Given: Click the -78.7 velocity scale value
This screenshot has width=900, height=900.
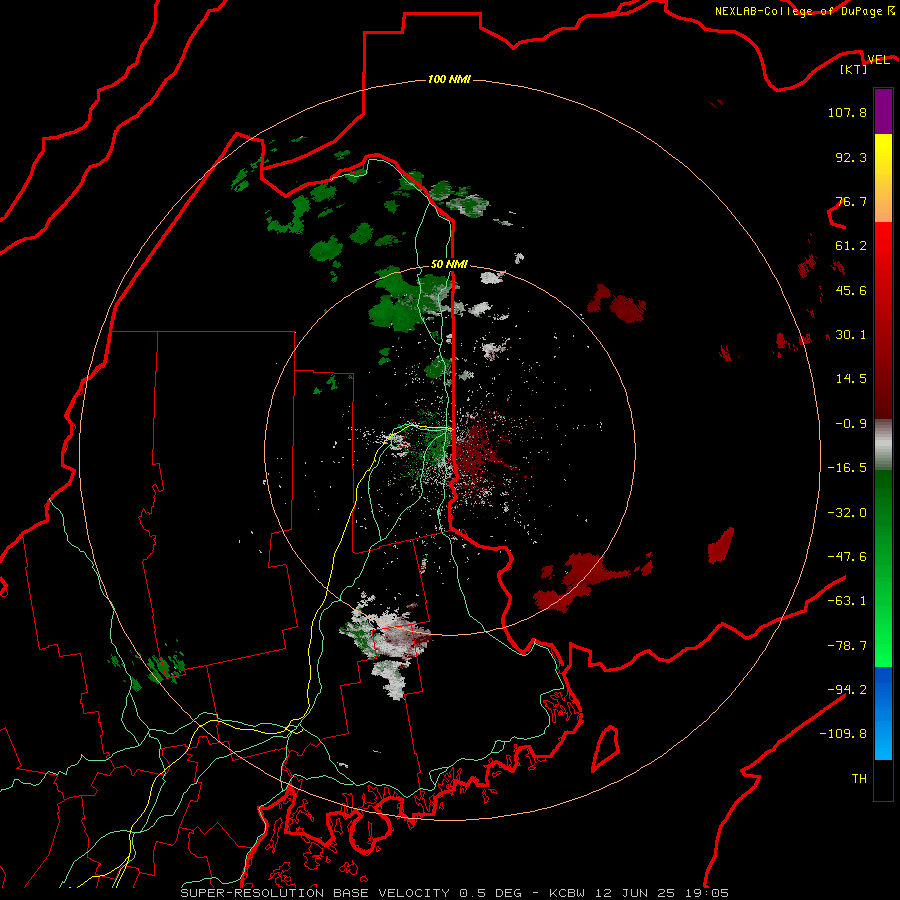Looking at the screenshot, I should (847, 646).
